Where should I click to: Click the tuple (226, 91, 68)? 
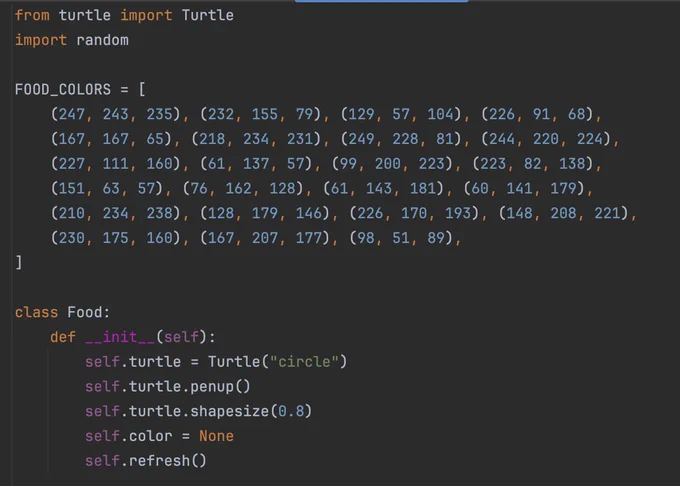[x=537, y=114]
